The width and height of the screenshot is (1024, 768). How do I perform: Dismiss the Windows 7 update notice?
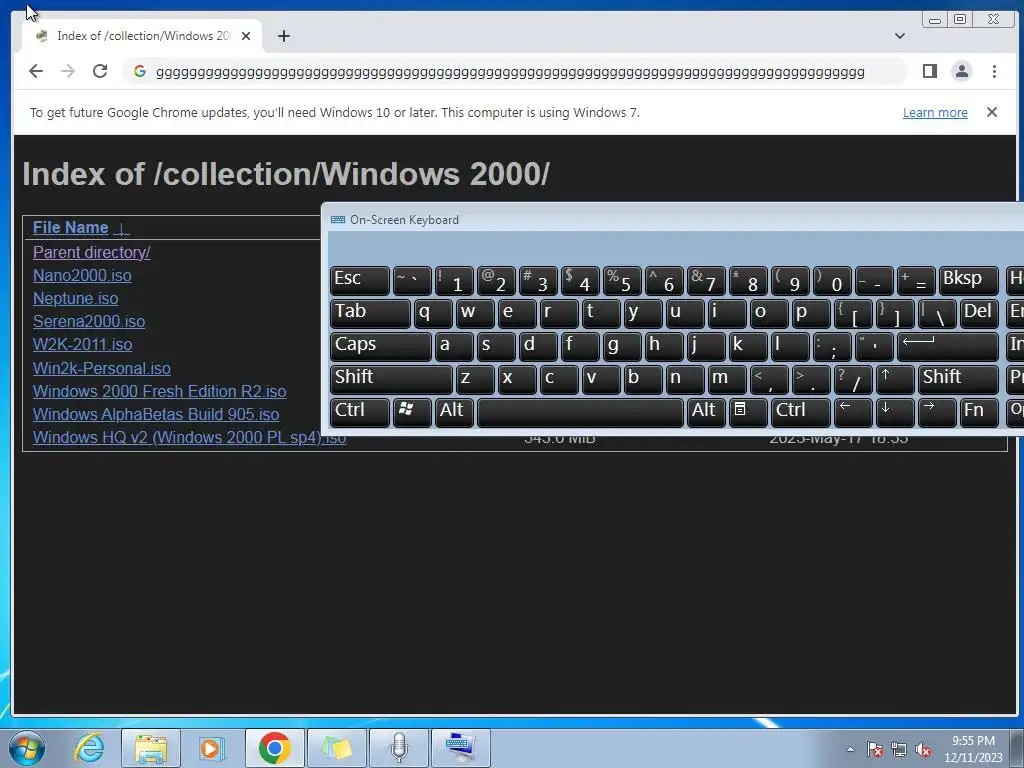click(x=992, y=112)
